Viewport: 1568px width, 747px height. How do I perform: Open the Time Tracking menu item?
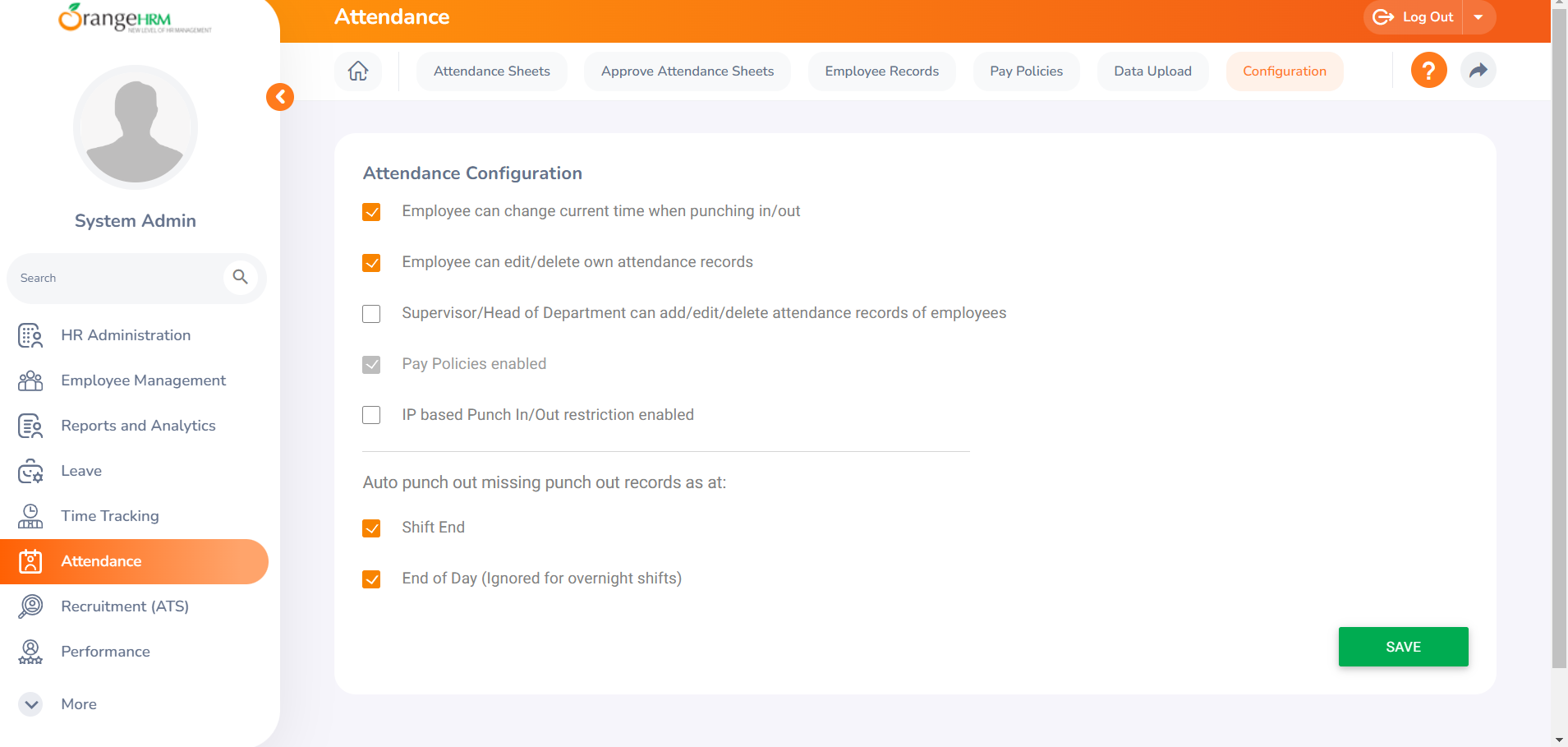(x=134, y=516)
